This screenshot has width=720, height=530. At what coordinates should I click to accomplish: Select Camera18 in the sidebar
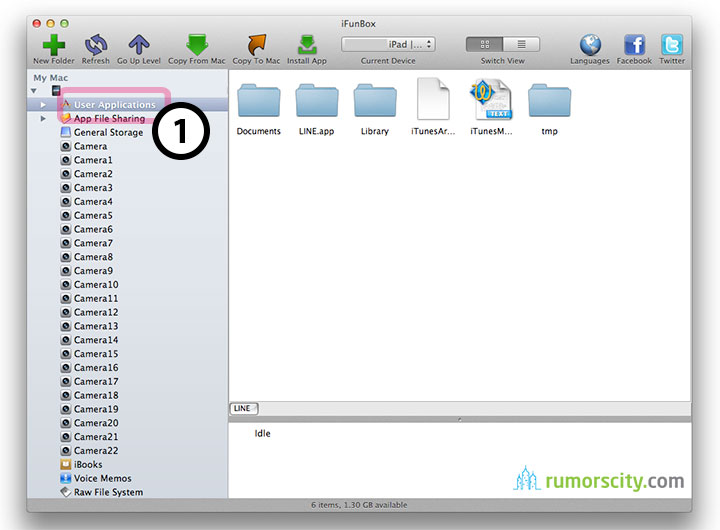tap(96, 395)
